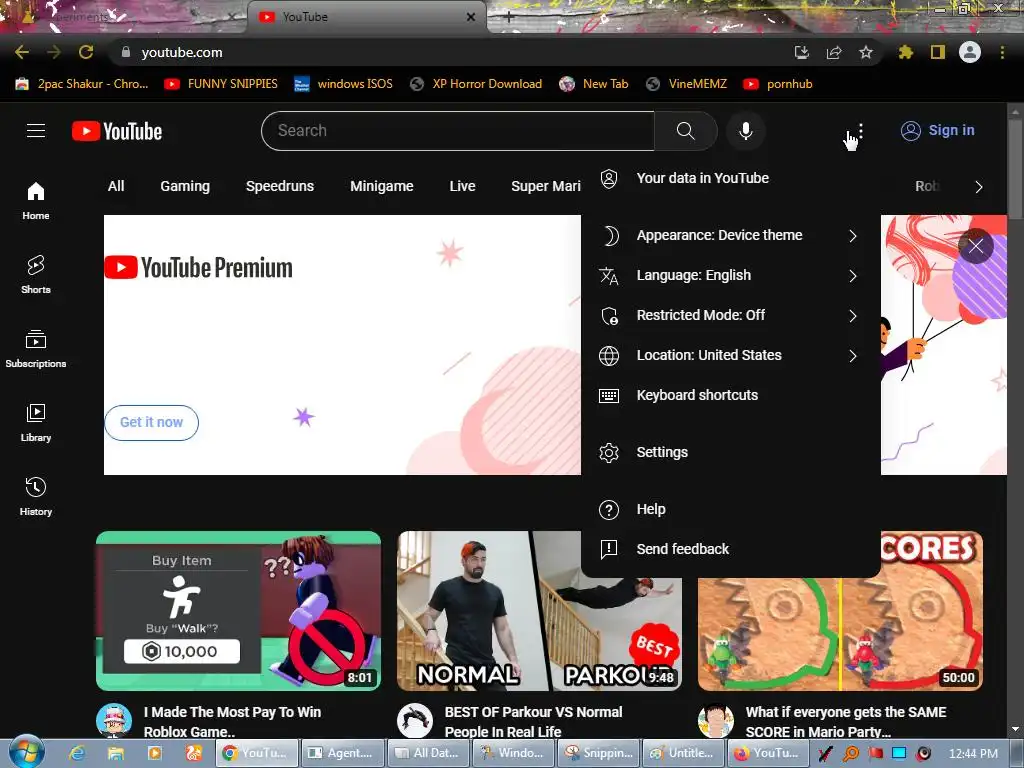
Task: Select the All category chip
Action: coord(116,186)
